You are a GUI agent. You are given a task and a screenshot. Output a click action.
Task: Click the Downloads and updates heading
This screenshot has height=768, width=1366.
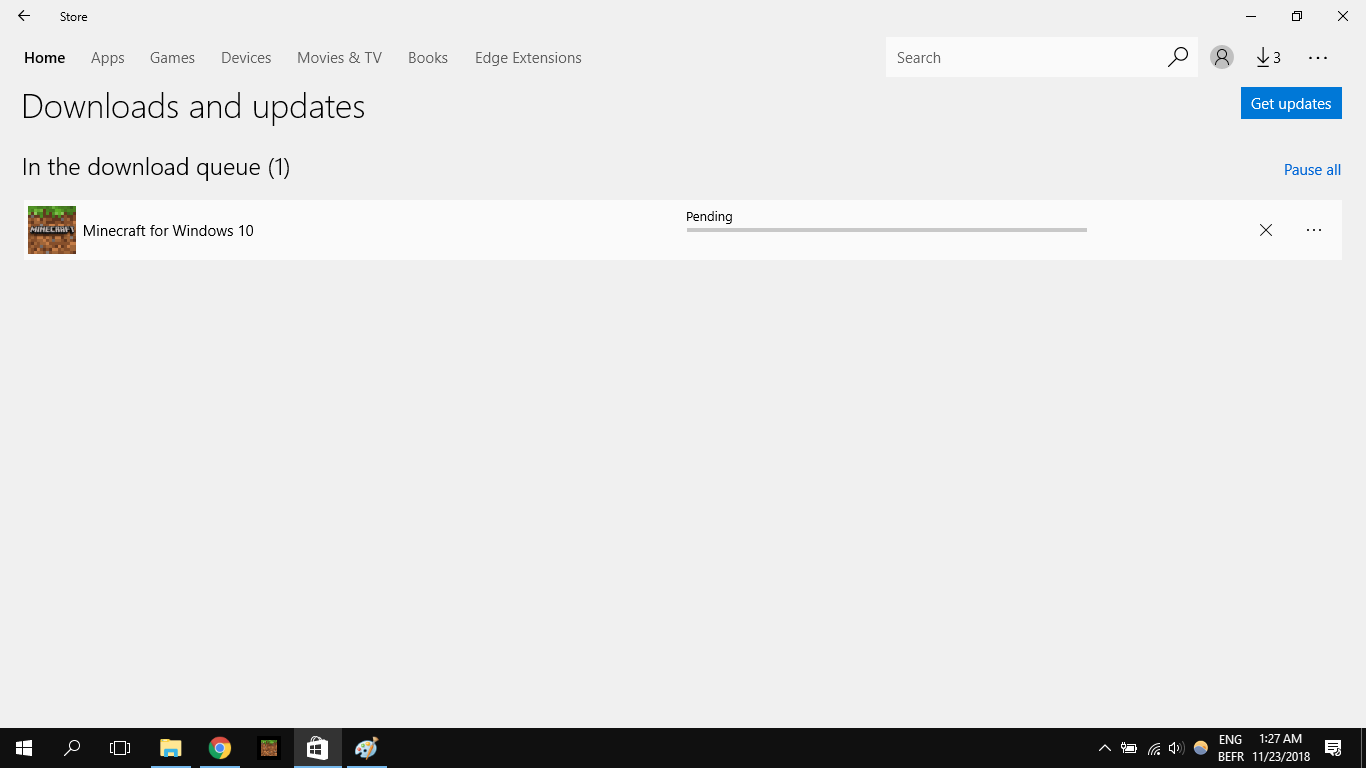tap(193, 106)
